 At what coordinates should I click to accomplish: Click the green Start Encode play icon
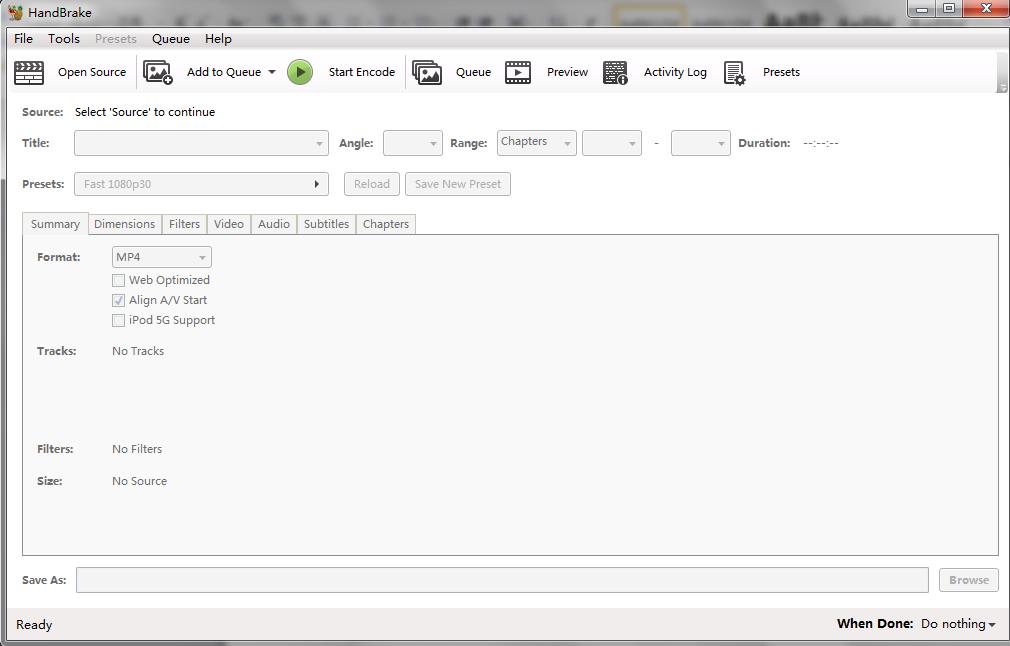coord(300,72)
